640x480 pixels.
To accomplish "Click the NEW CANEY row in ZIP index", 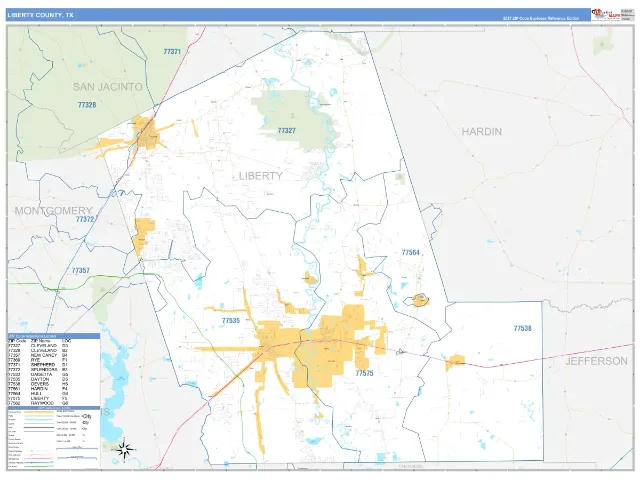I will tap(38, 355).
